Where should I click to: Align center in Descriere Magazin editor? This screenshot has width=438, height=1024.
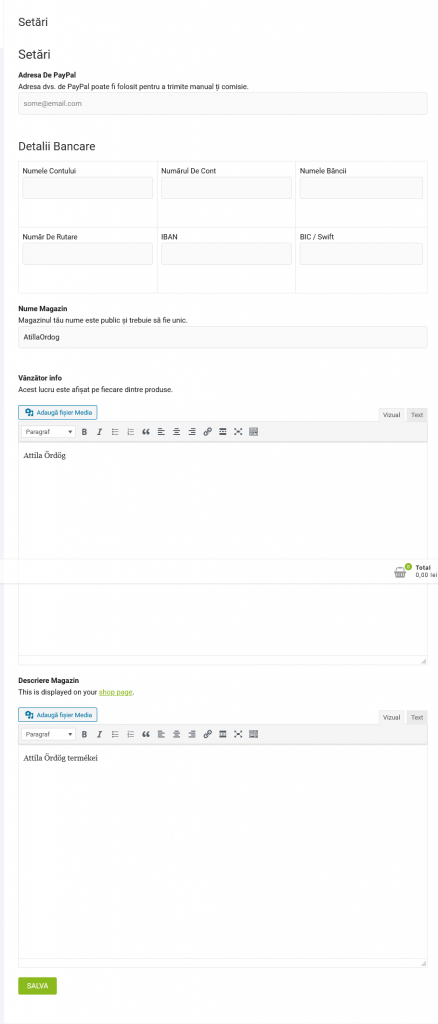[176, 734]
